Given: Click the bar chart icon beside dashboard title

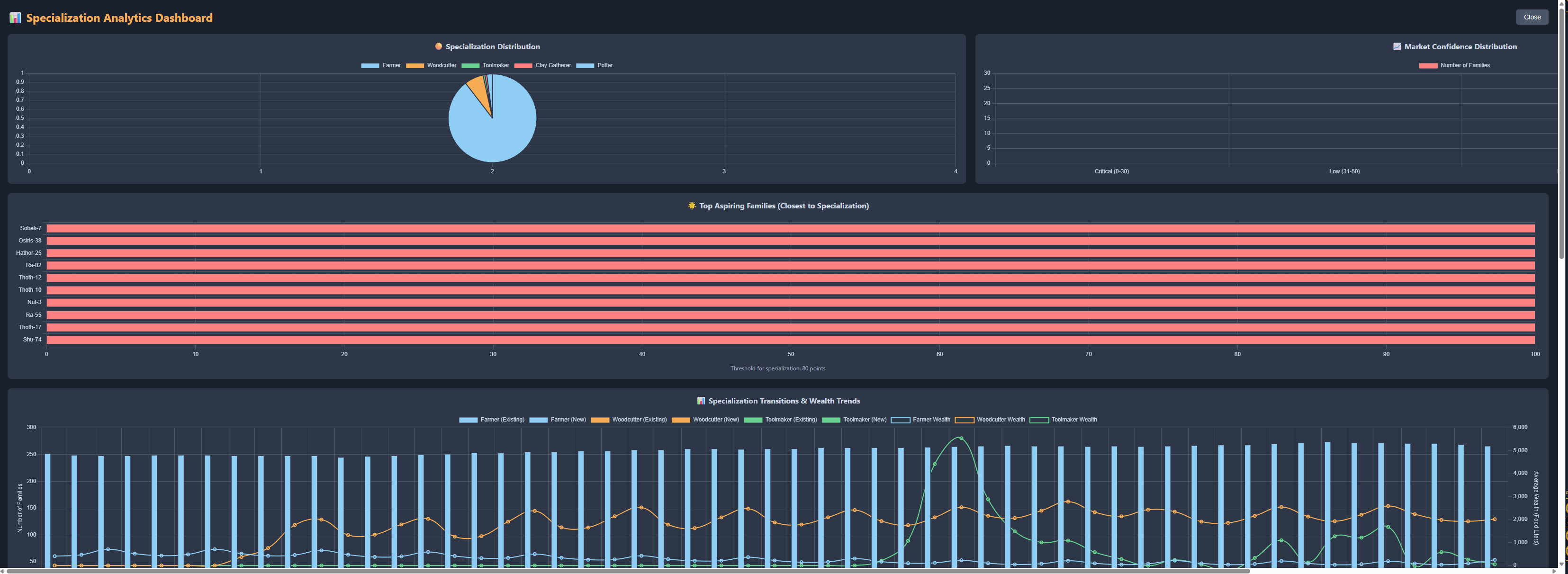Looking at the screenshot, I should (15, 18).
